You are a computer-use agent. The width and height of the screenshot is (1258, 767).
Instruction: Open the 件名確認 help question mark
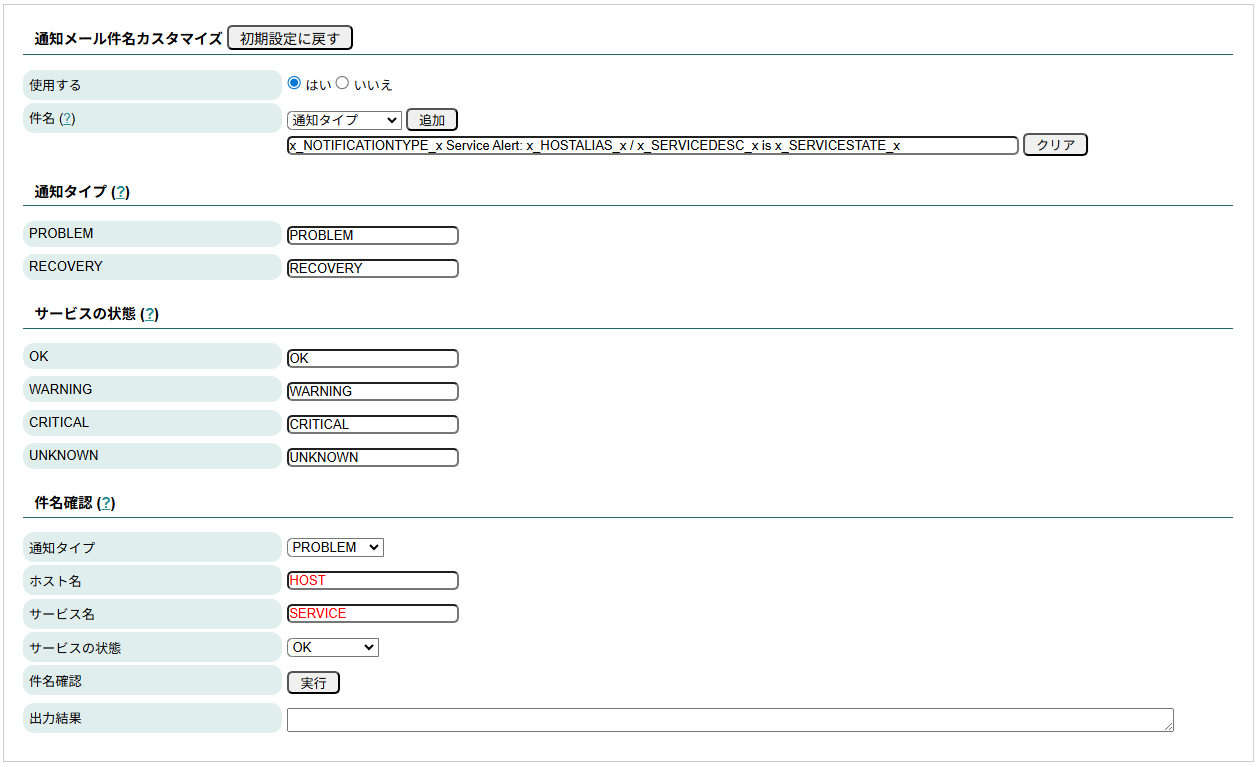point(106,502)
